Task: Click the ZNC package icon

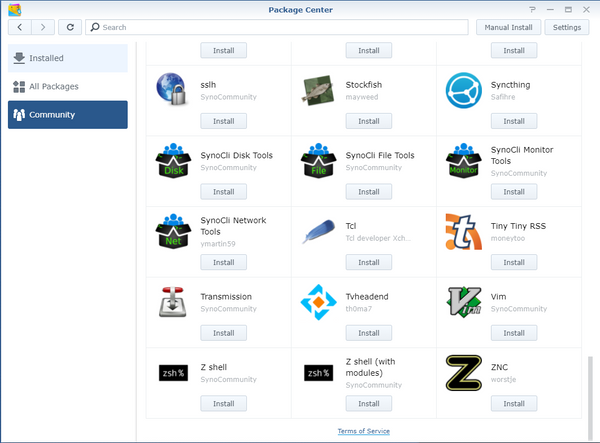Action: [462, 372]
